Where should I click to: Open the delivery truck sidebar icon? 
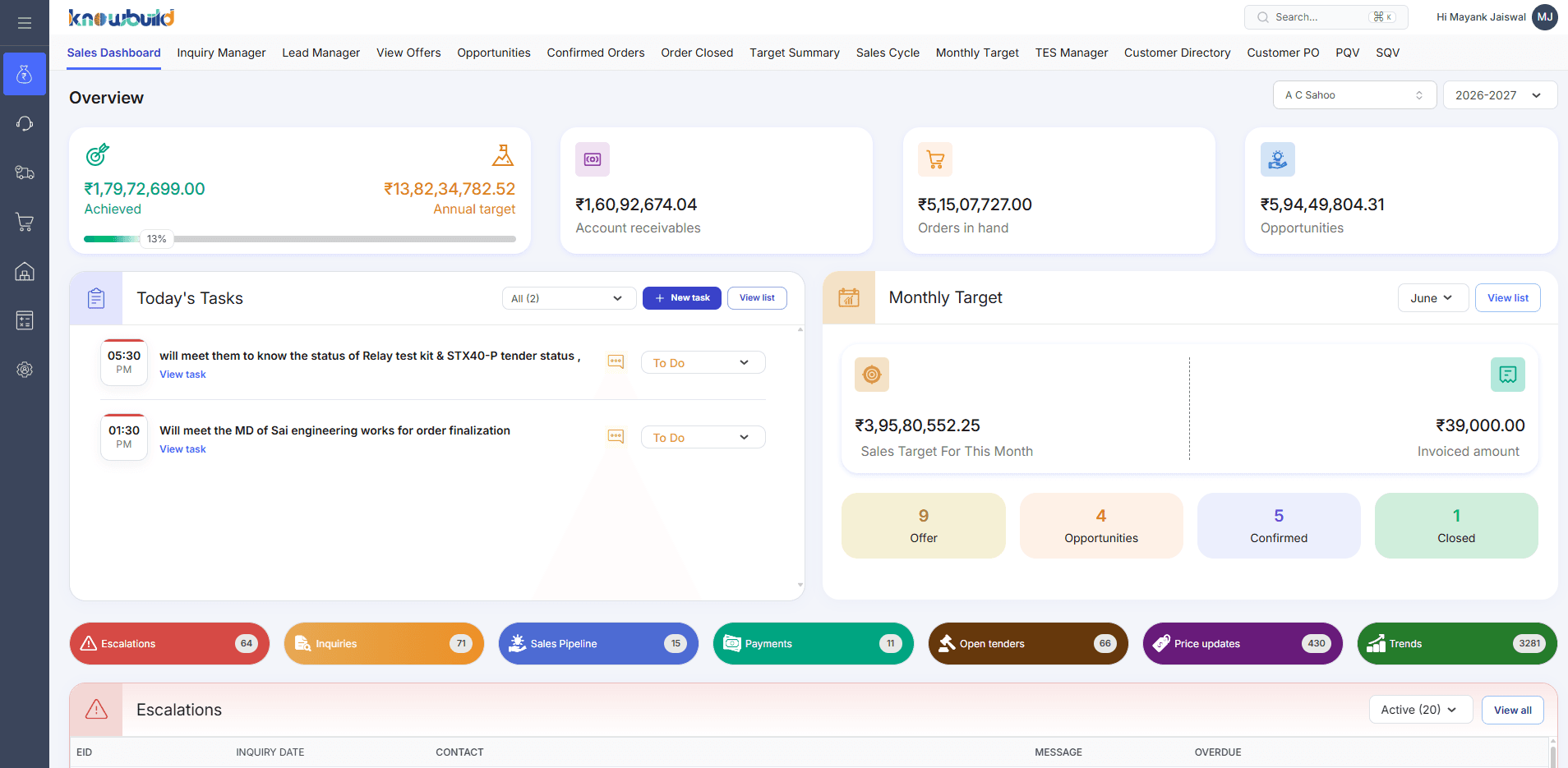tap(25, 172)
